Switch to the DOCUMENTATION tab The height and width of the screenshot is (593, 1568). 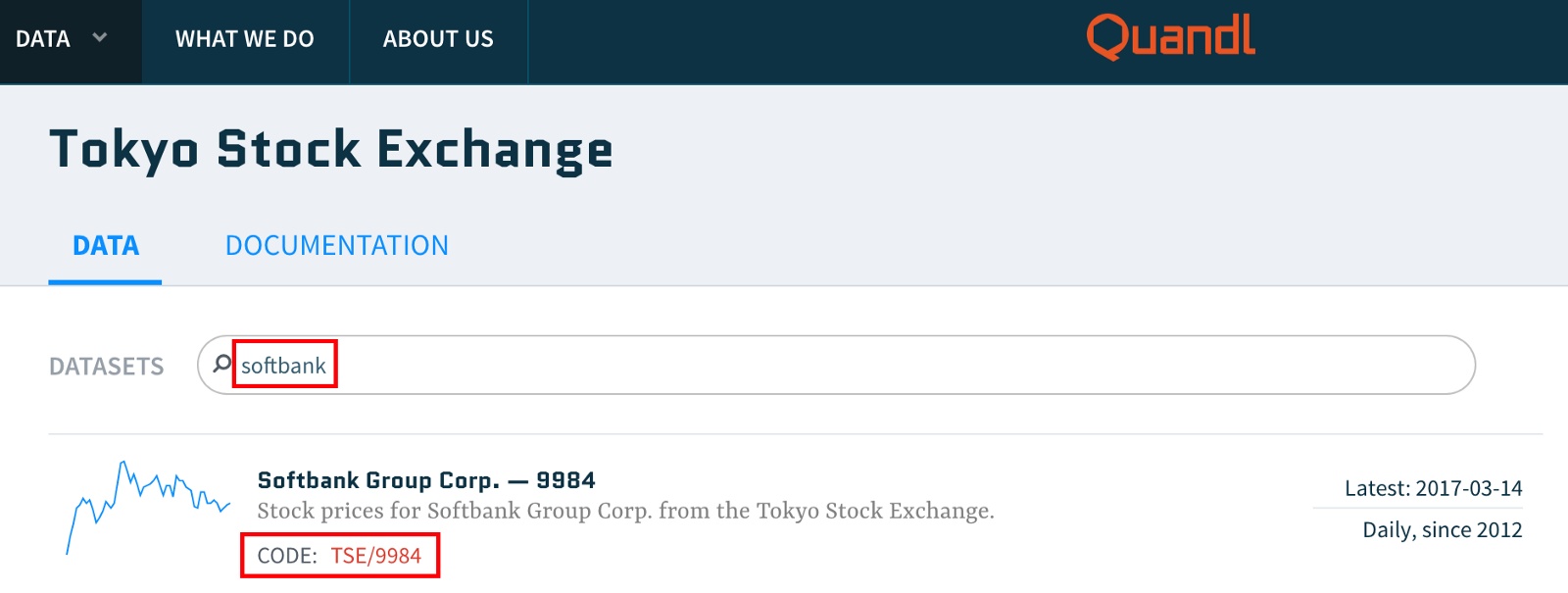coord(337,245)
